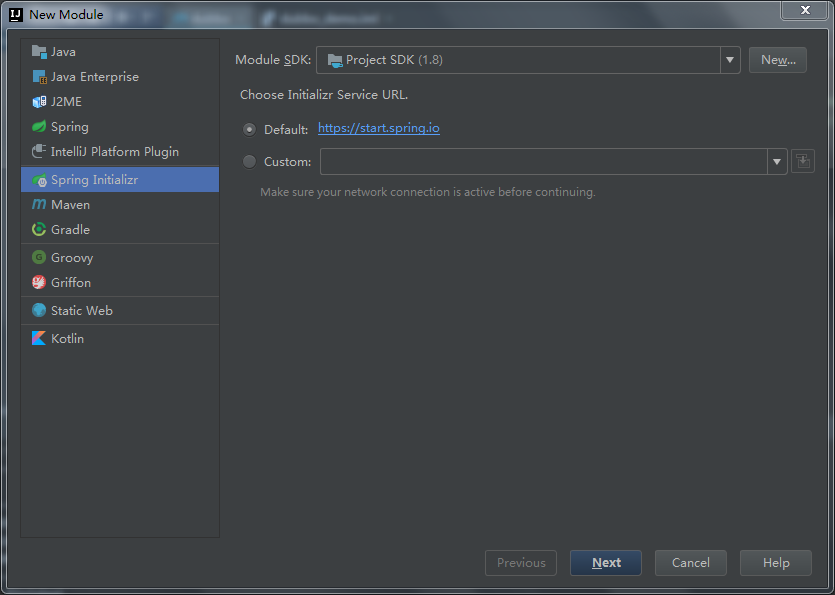Click the Choose Initializr Service URL text
The height and width of the screenshot is (595, 835).
(x=324, y=95)
